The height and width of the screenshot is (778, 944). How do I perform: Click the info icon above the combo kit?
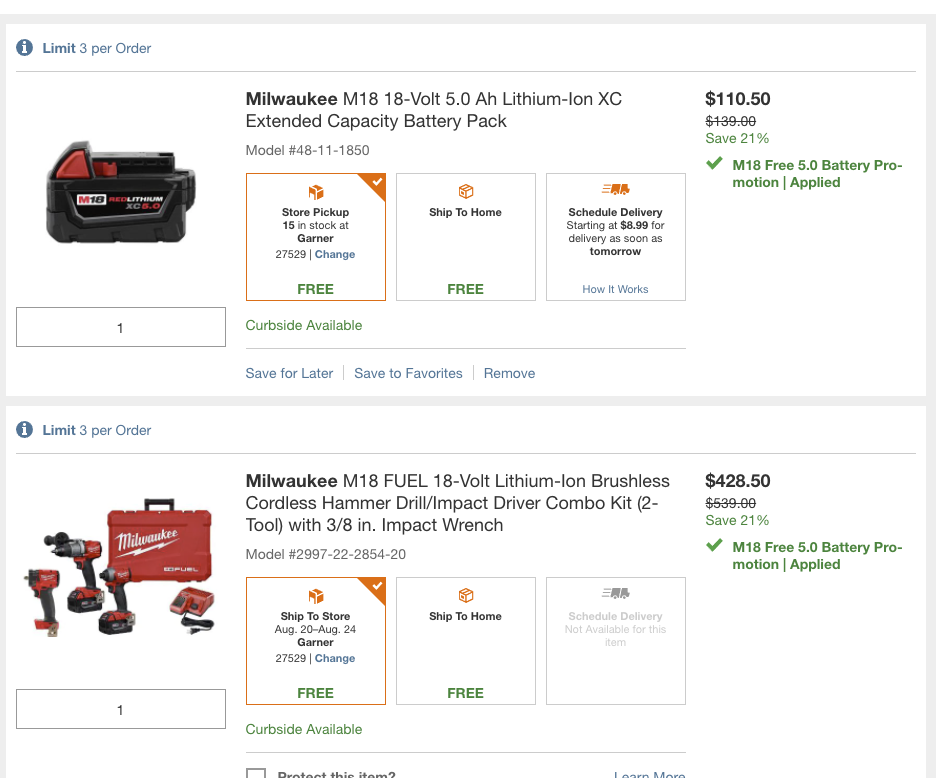click(25, 430)
